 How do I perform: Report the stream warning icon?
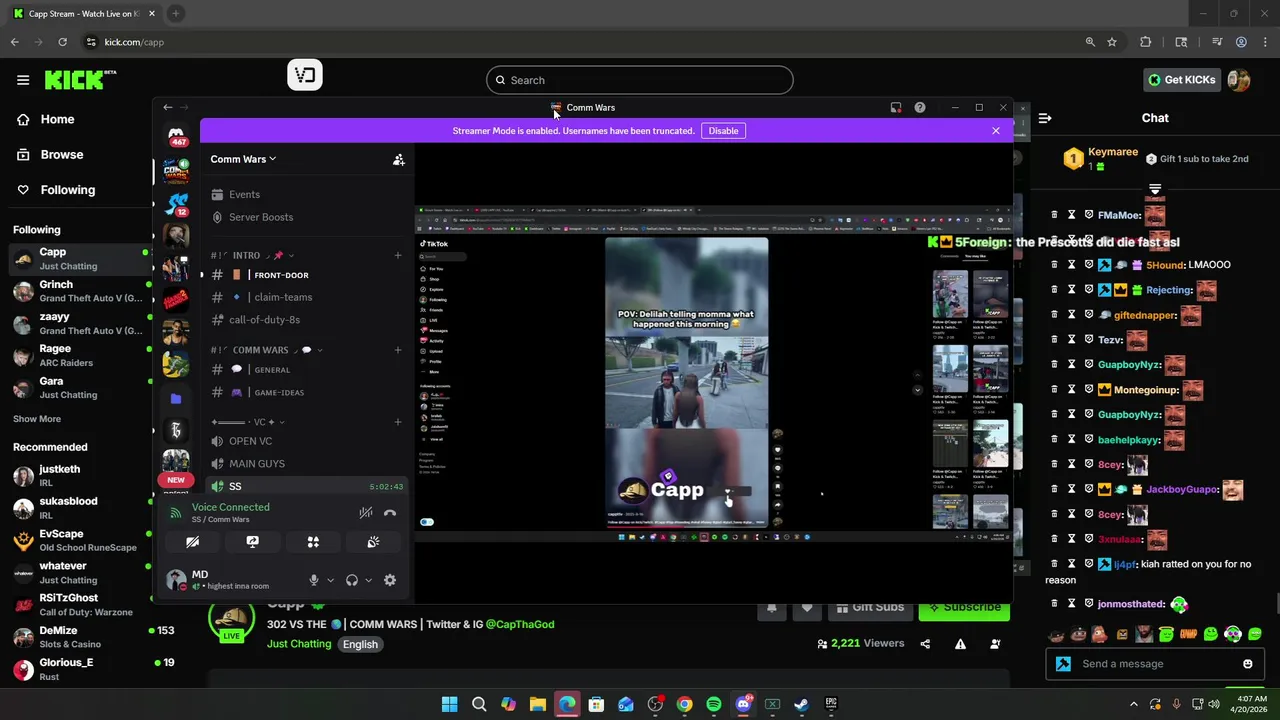960,644
